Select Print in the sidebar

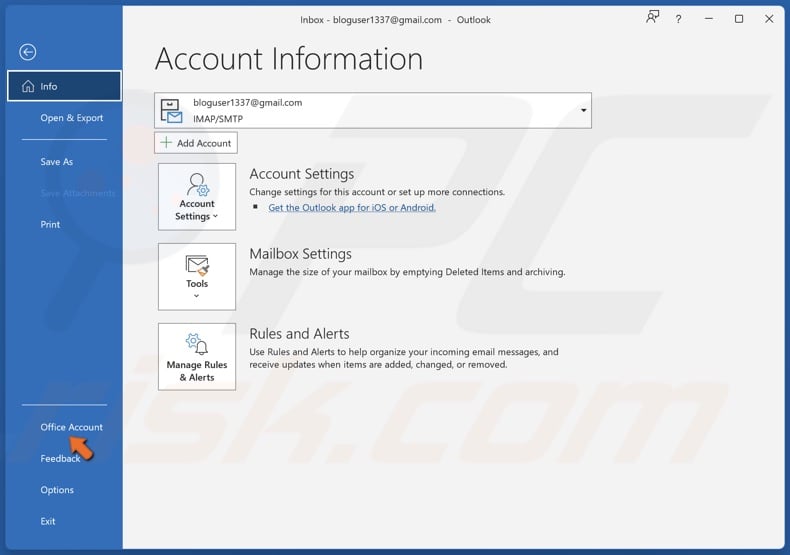pos(50,225)
